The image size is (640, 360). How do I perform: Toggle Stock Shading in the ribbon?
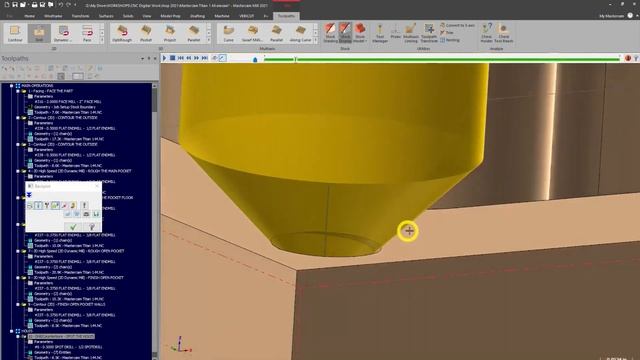point(330,33)
